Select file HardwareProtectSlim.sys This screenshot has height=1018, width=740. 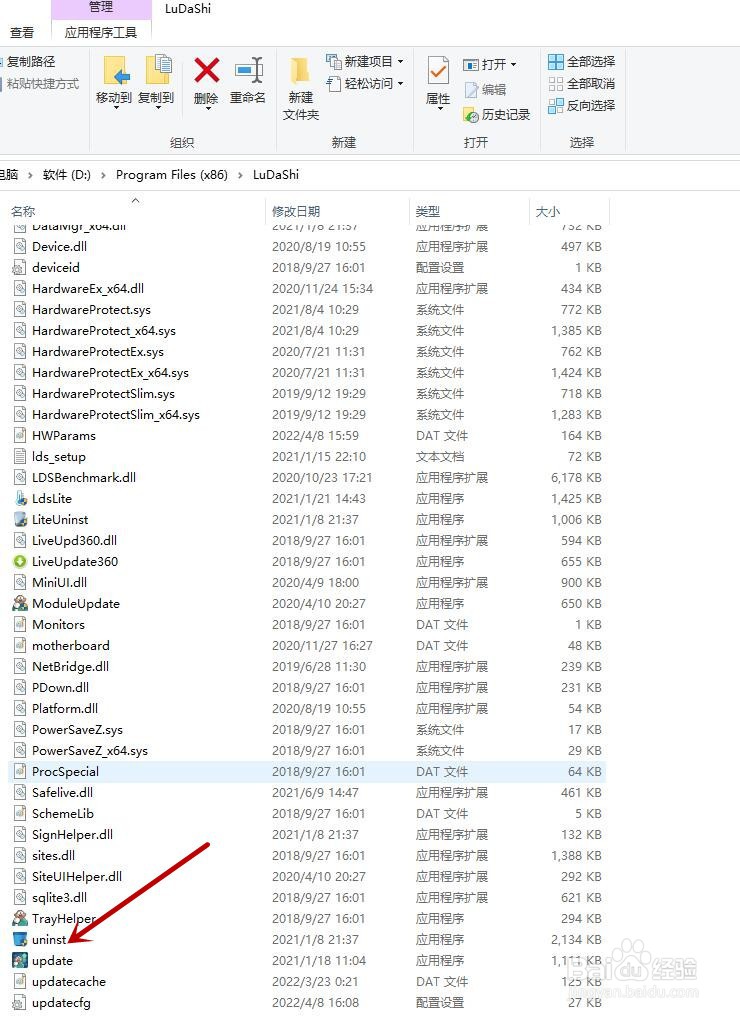pyautogui.click(x=103, y=393)
